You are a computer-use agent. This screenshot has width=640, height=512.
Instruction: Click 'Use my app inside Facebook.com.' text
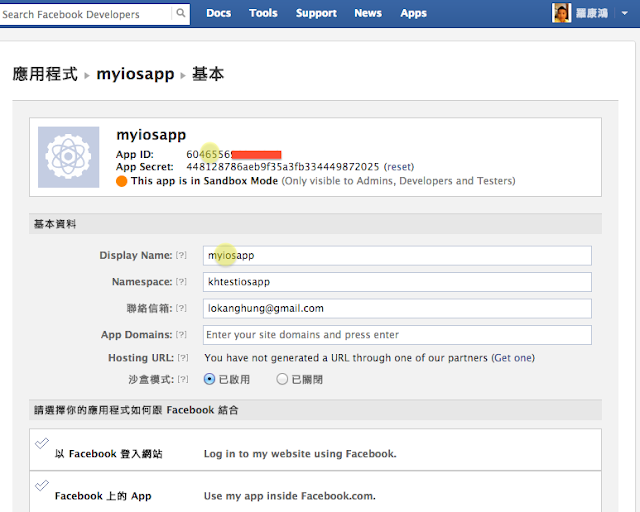pyautogui.click(x=289, y=496)
